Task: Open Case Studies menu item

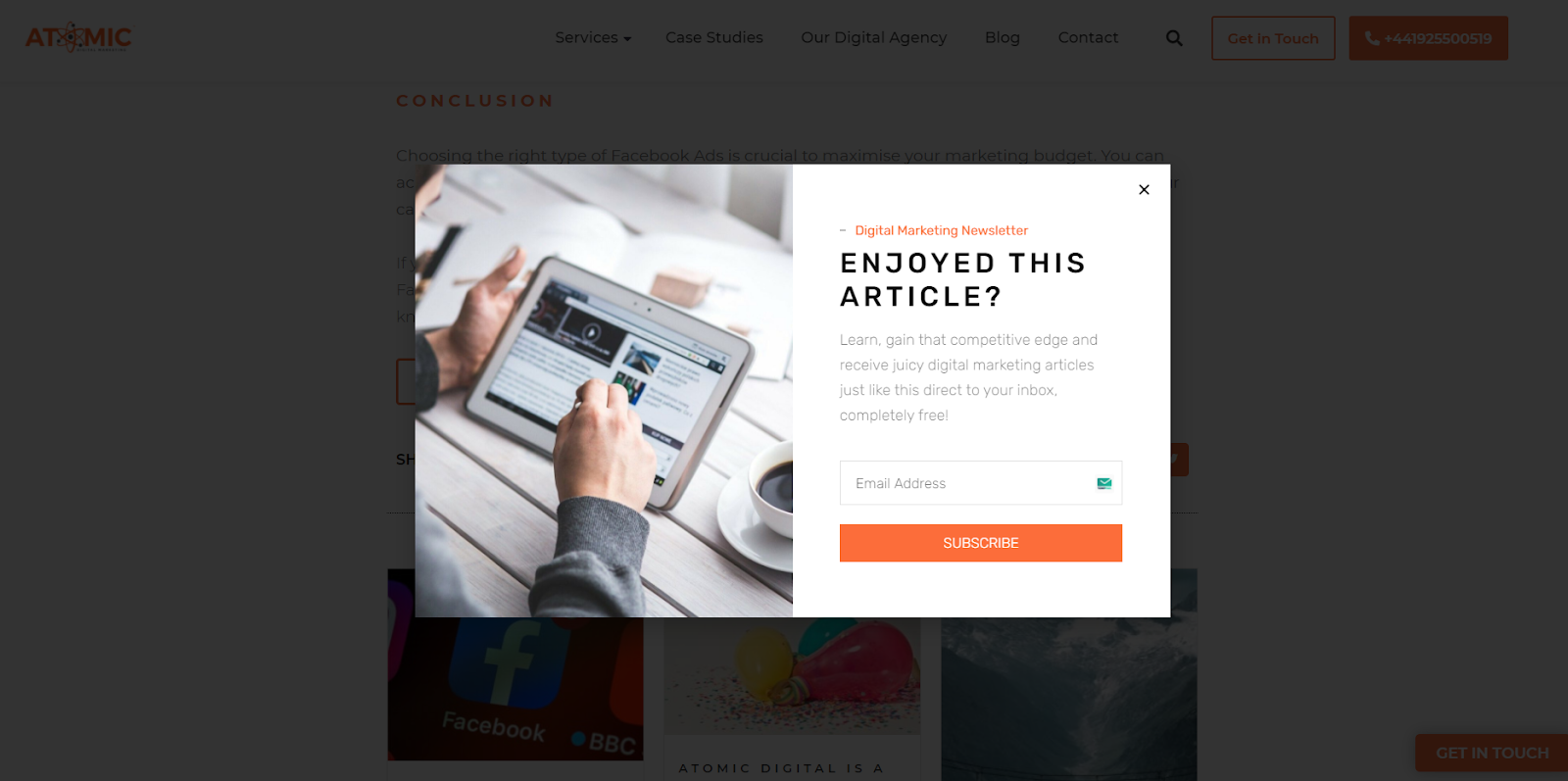Action: [714, 37]
